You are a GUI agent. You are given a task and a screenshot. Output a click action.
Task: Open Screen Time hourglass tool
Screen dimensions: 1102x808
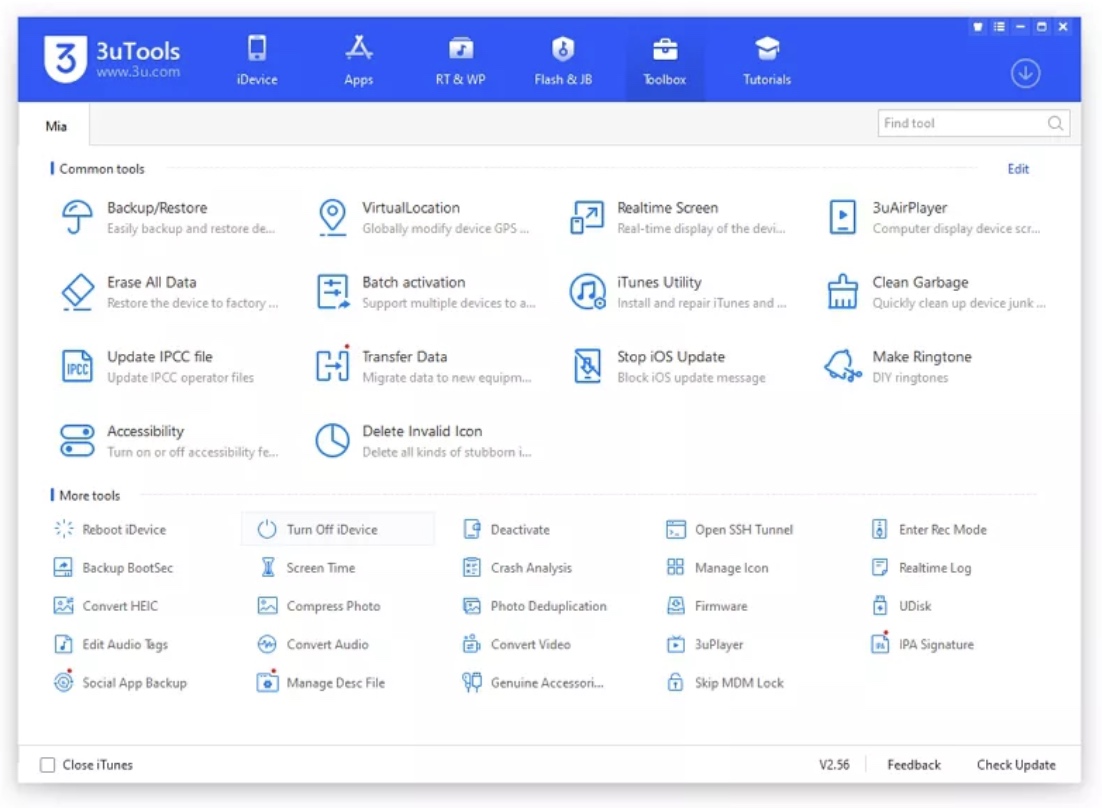308,568
